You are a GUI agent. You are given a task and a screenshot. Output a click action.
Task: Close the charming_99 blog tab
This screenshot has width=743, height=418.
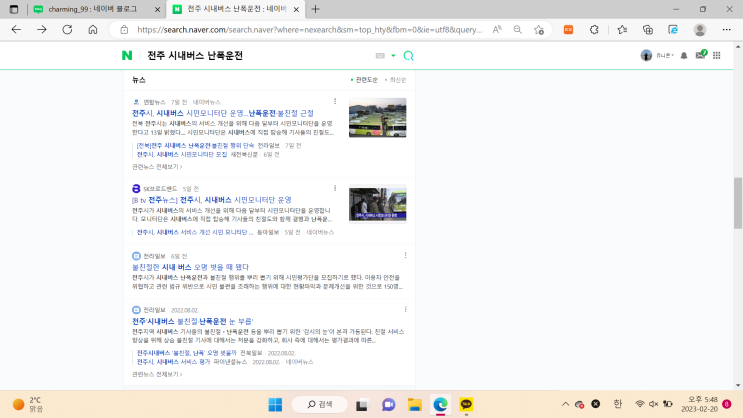tap(157, 9)
